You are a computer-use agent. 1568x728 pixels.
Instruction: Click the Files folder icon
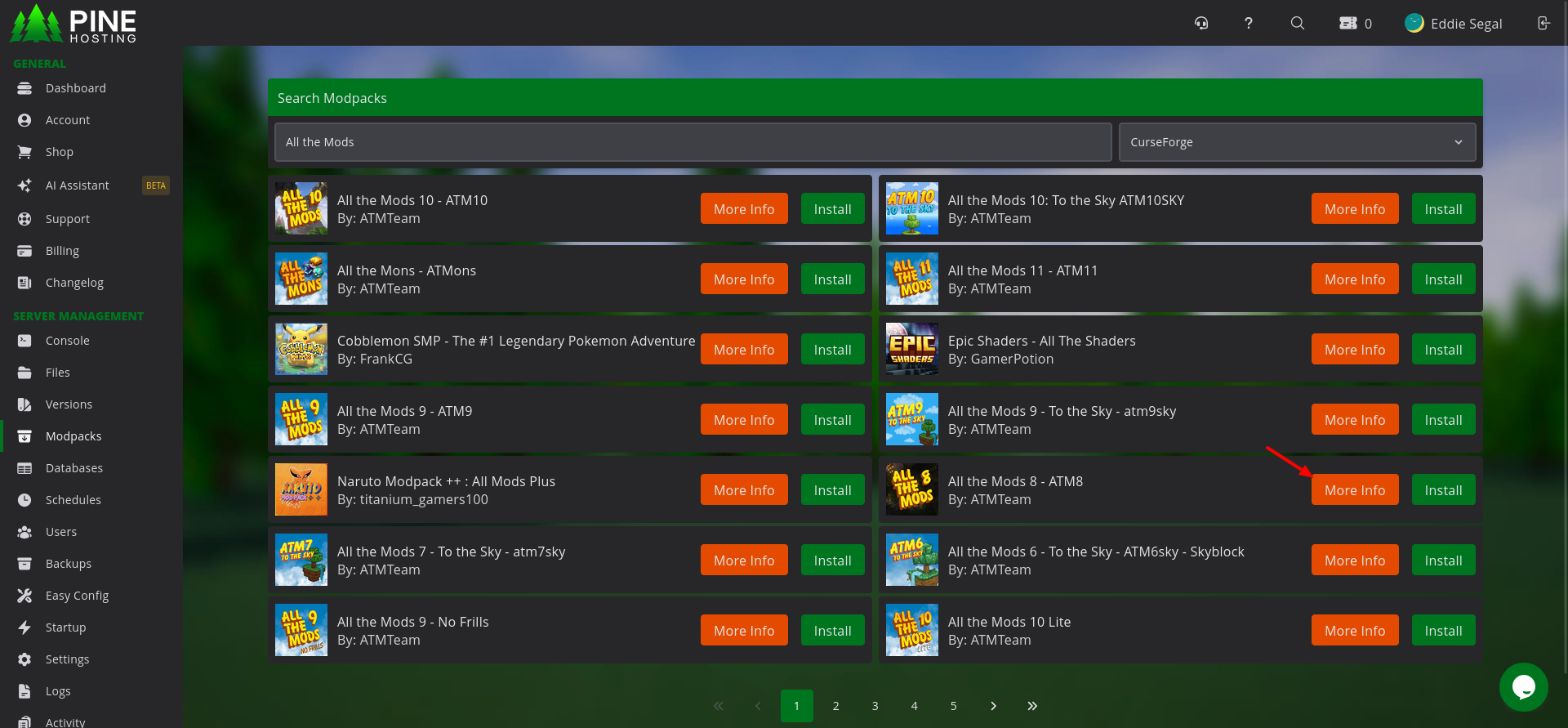[24, 373]
